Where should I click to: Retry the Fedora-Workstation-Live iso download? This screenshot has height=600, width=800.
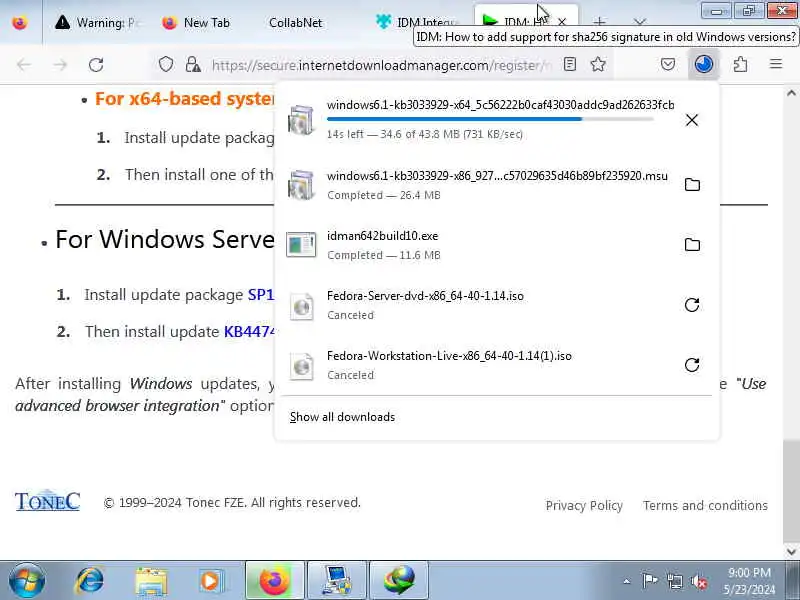pos(692,365)
